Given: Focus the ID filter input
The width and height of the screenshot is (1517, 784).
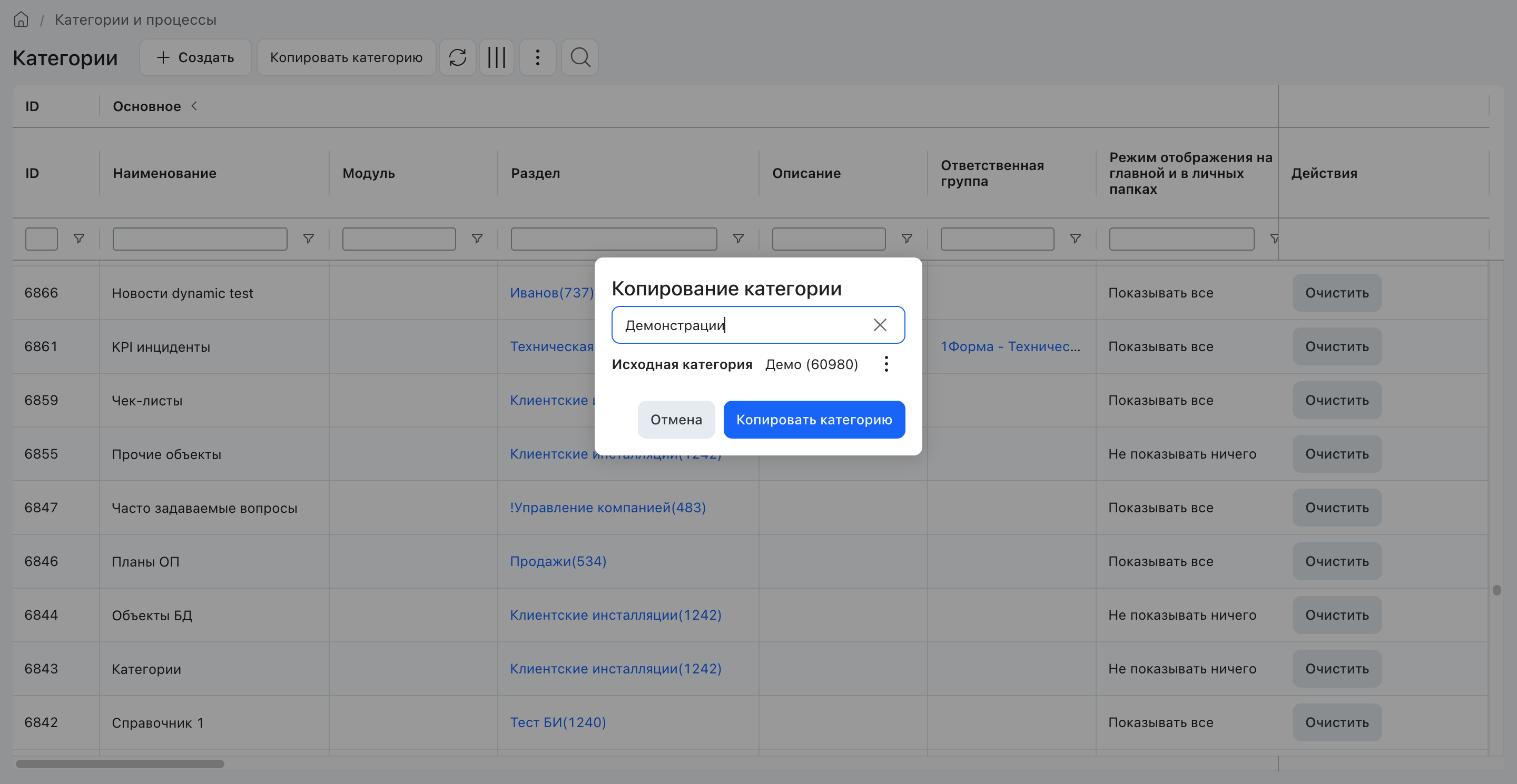Looking at the screenshot, I should (41, 239).
